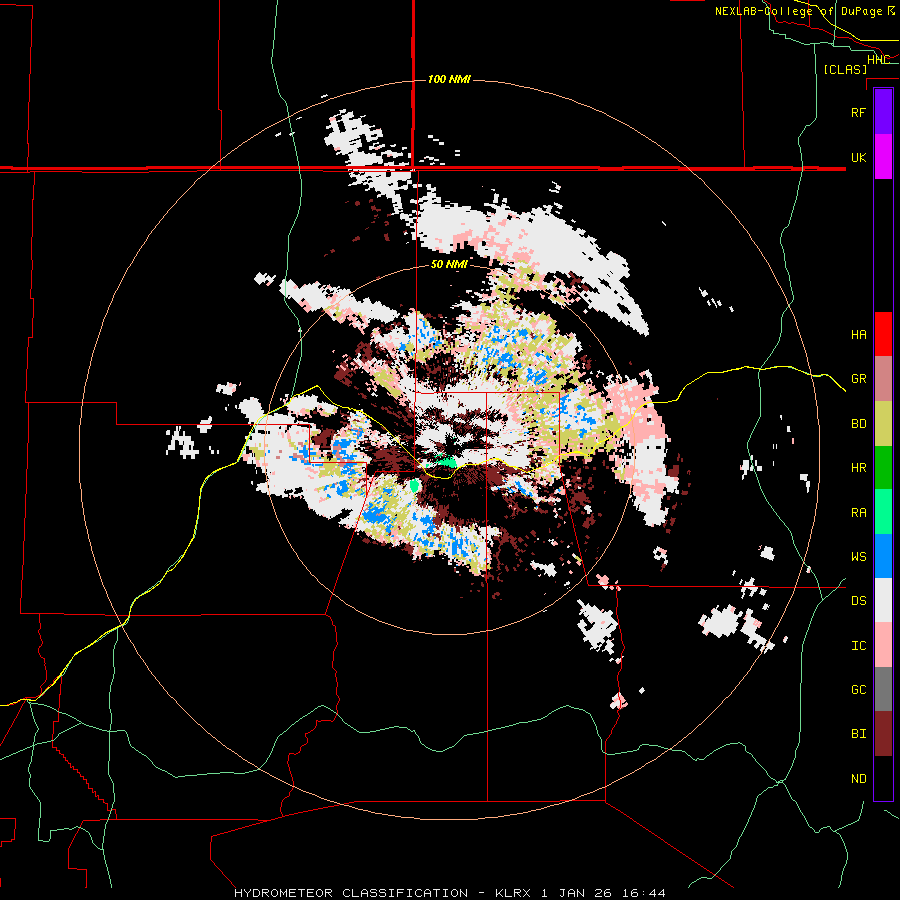
Task: Click the 100 NMI range ring label
Action: 449,79
